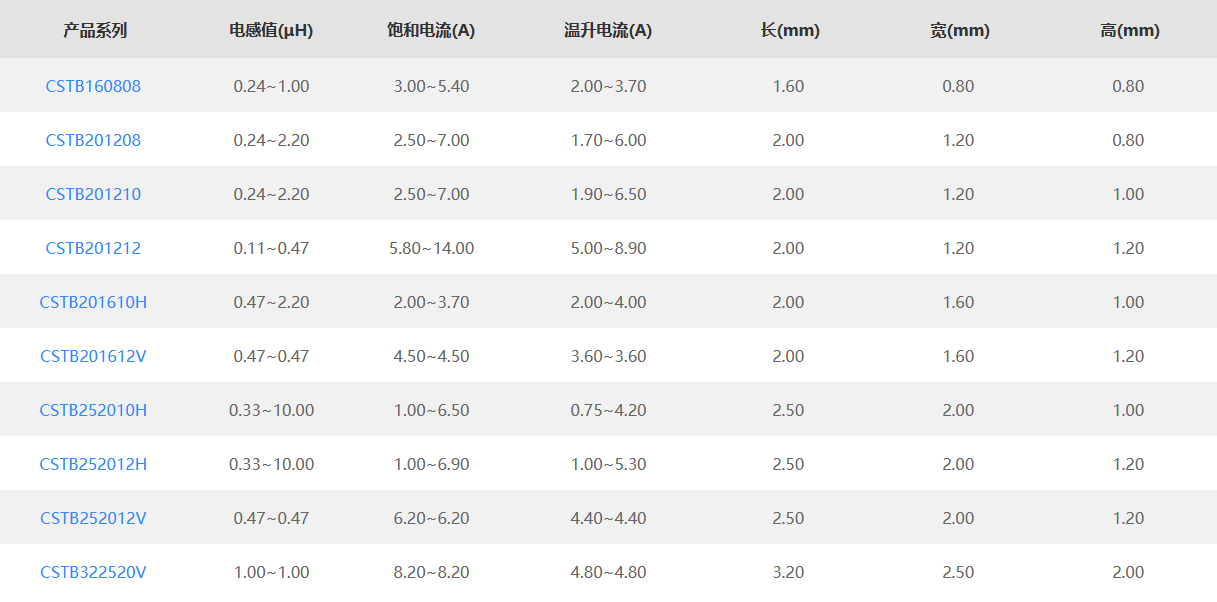Select the CSTB201610H link
1217x602 pixels.
click(93, 302)
